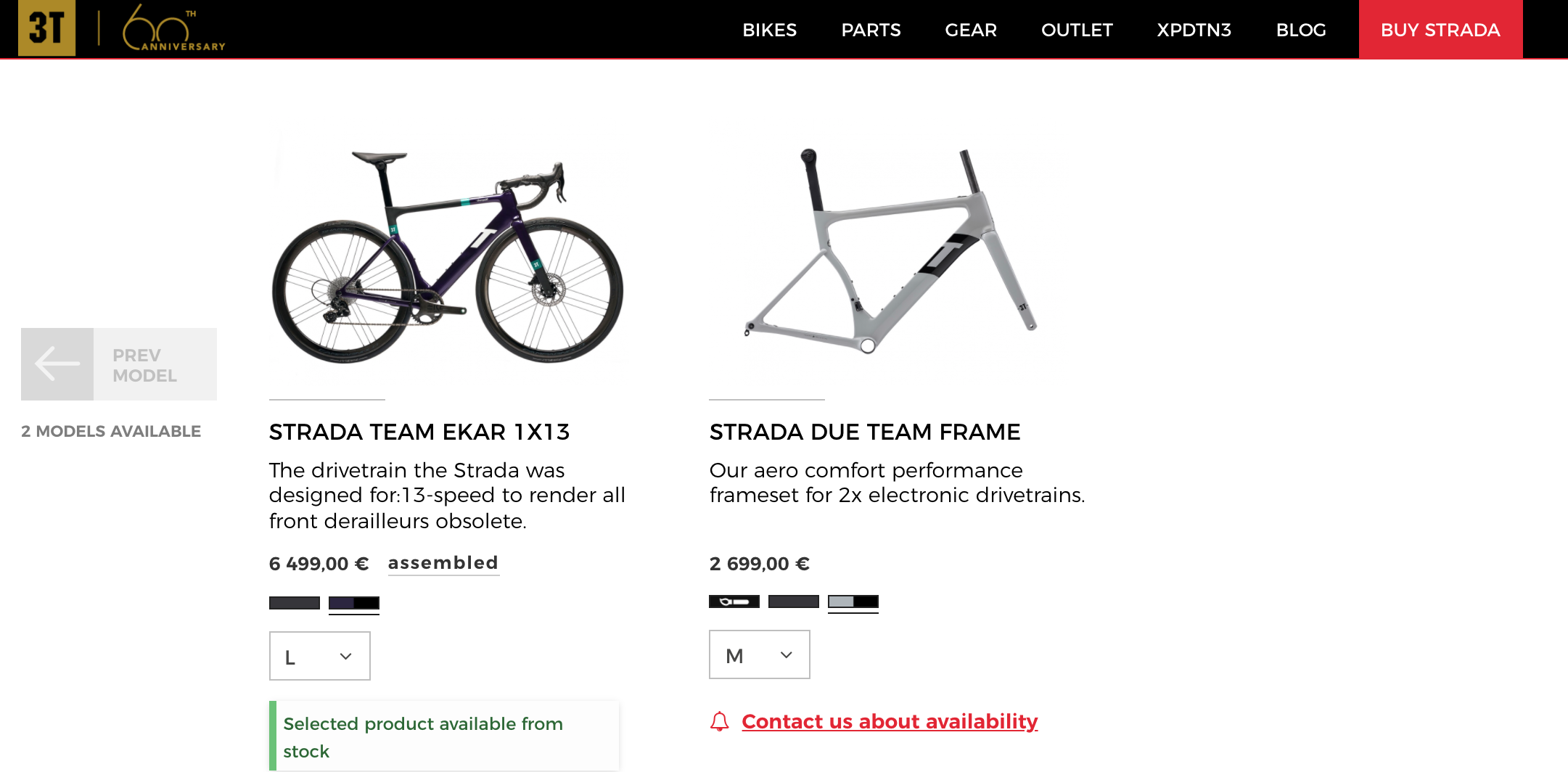The height and width of the screenshot is (772, 1568).
Task: Click the 60th Anniversary logo
Action: click(173, 29)
